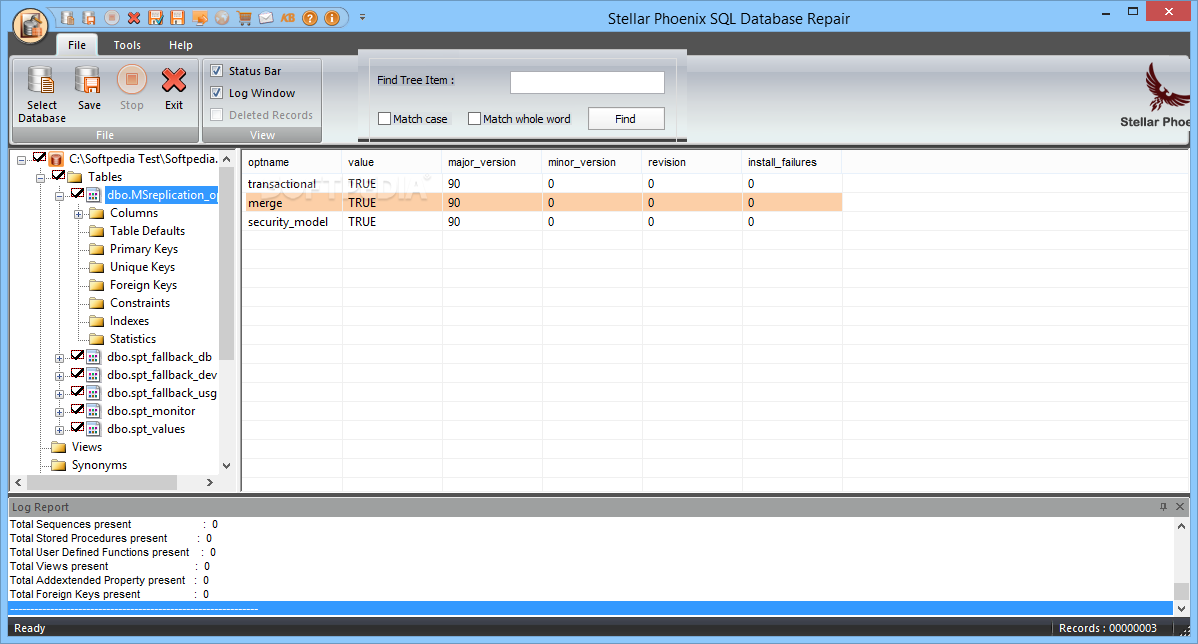This screenshot has width=1198, height=644.
Task: Collapse the dbo.MSreplication table node
Action: point(59,196)
